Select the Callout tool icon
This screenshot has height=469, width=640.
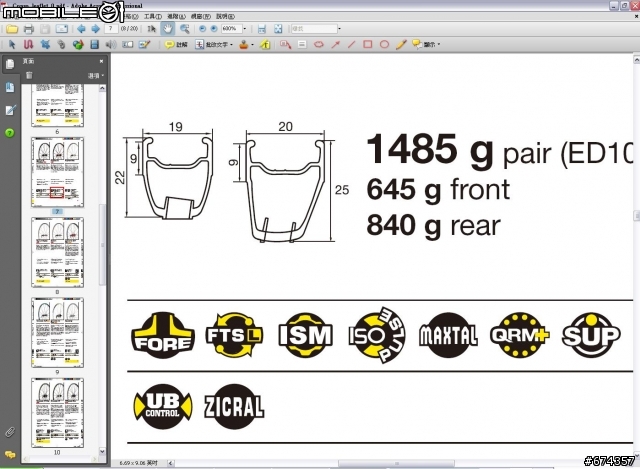point(285,44)
